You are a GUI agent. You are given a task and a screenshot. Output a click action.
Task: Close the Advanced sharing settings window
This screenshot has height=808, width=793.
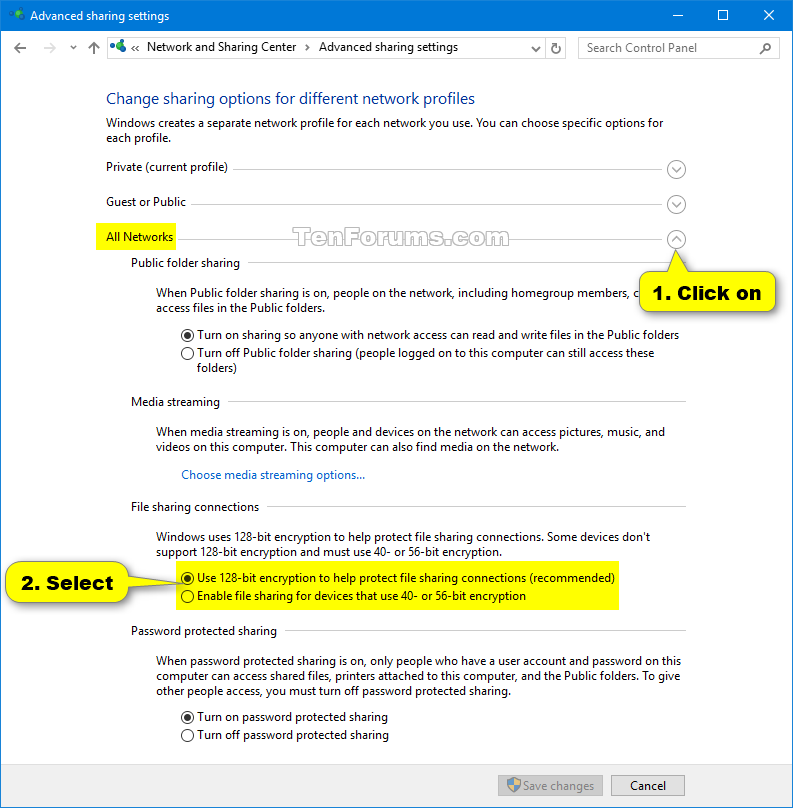[769, 15]
